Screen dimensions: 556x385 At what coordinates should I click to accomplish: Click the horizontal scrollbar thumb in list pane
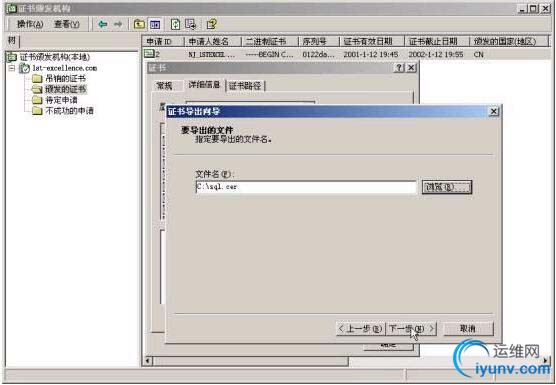[251, 361]
